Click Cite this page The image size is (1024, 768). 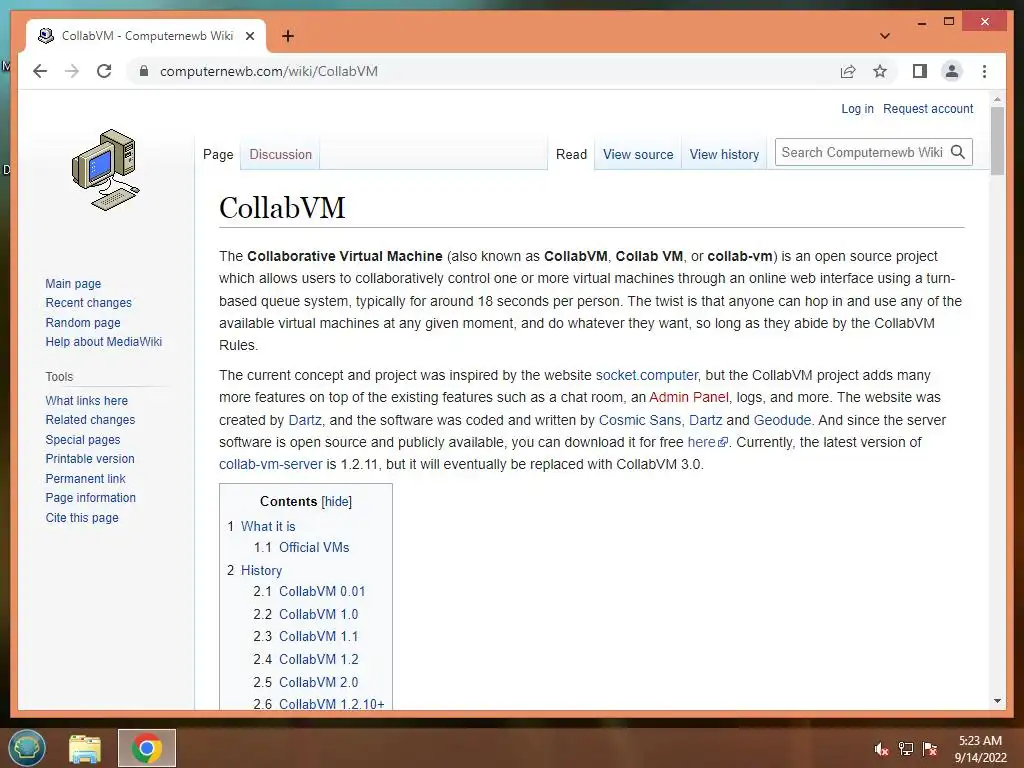82,517
